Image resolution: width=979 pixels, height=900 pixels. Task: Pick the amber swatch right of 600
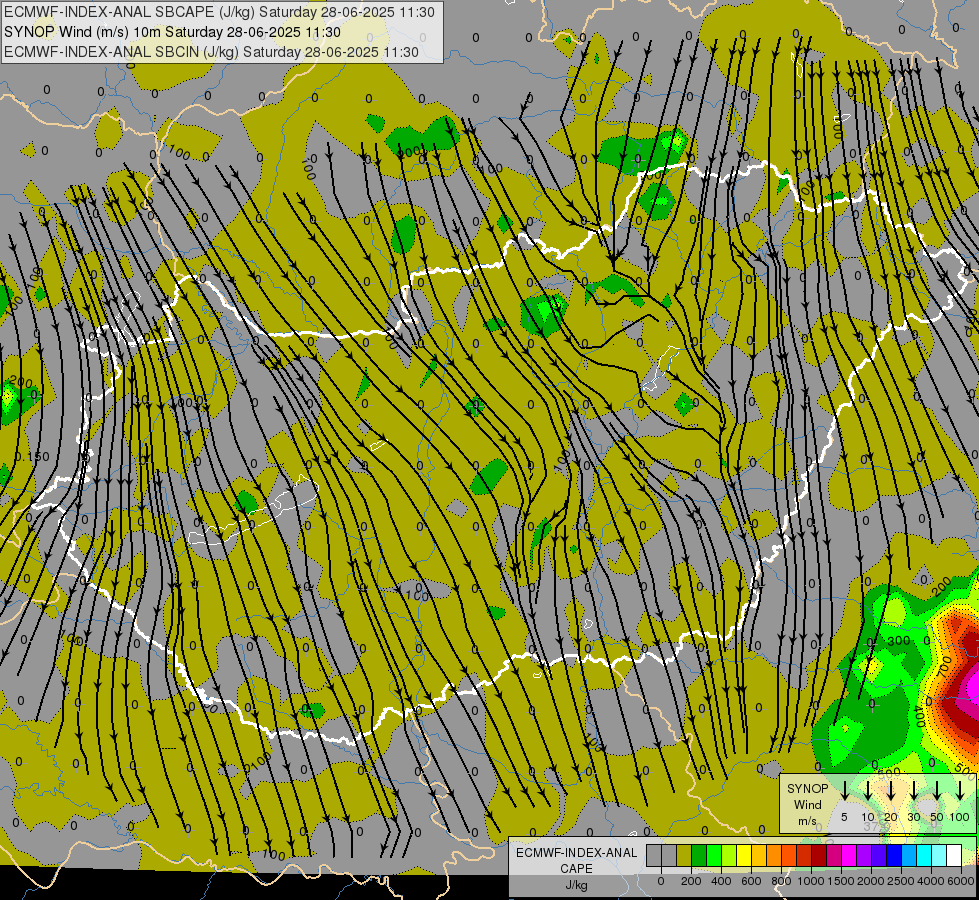[x=759, y=855]
